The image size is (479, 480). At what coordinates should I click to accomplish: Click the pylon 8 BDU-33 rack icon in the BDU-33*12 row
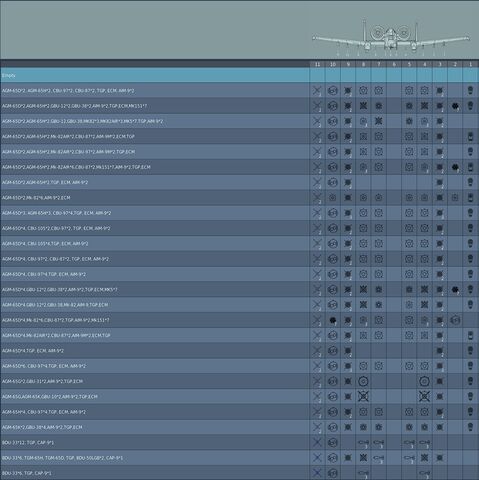tap(363, 443)
